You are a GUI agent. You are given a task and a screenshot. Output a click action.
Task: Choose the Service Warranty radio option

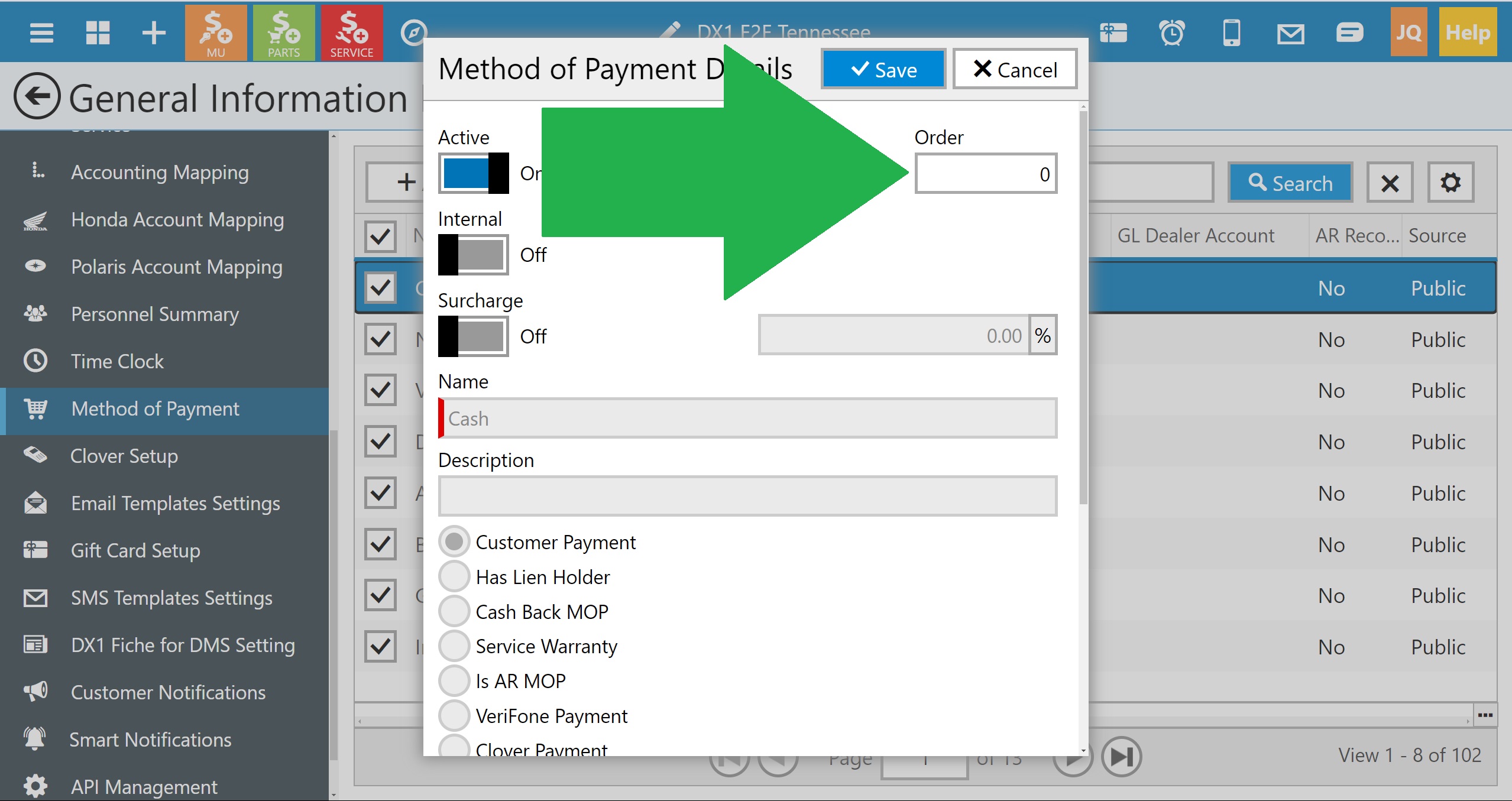pyautogui.click(x=454, y=646)
